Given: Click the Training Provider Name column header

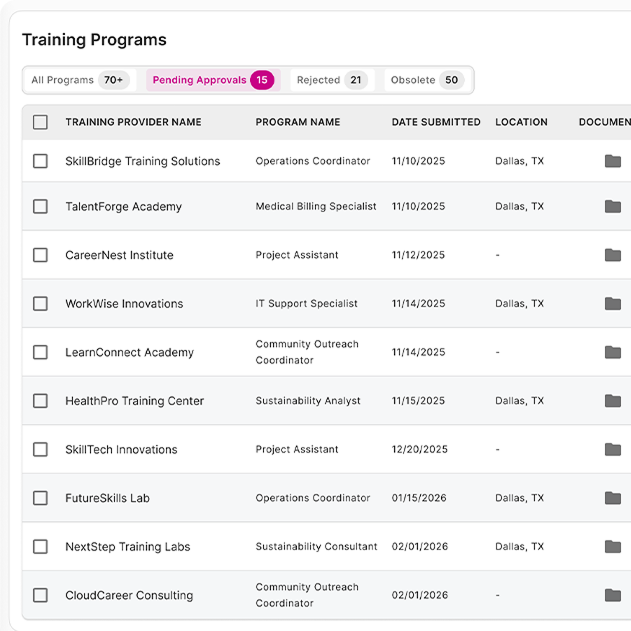Looking at the screenshot, I should [x=133, y=122].
